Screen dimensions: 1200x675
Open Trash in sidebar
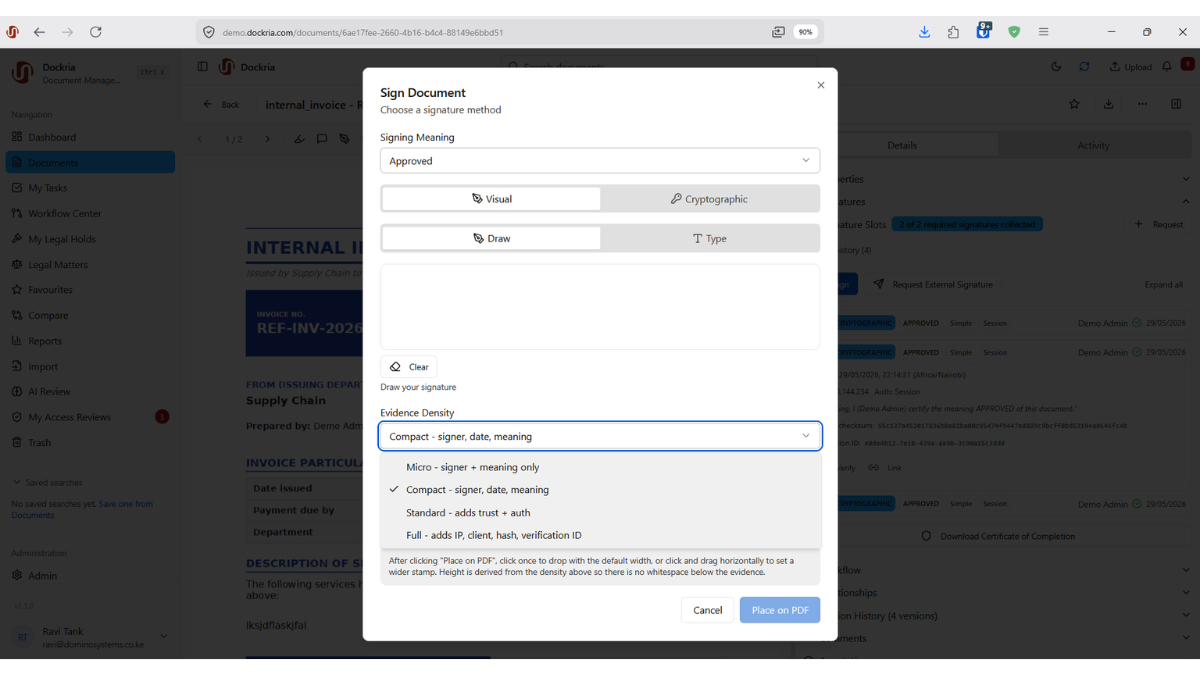click(90, 443)
